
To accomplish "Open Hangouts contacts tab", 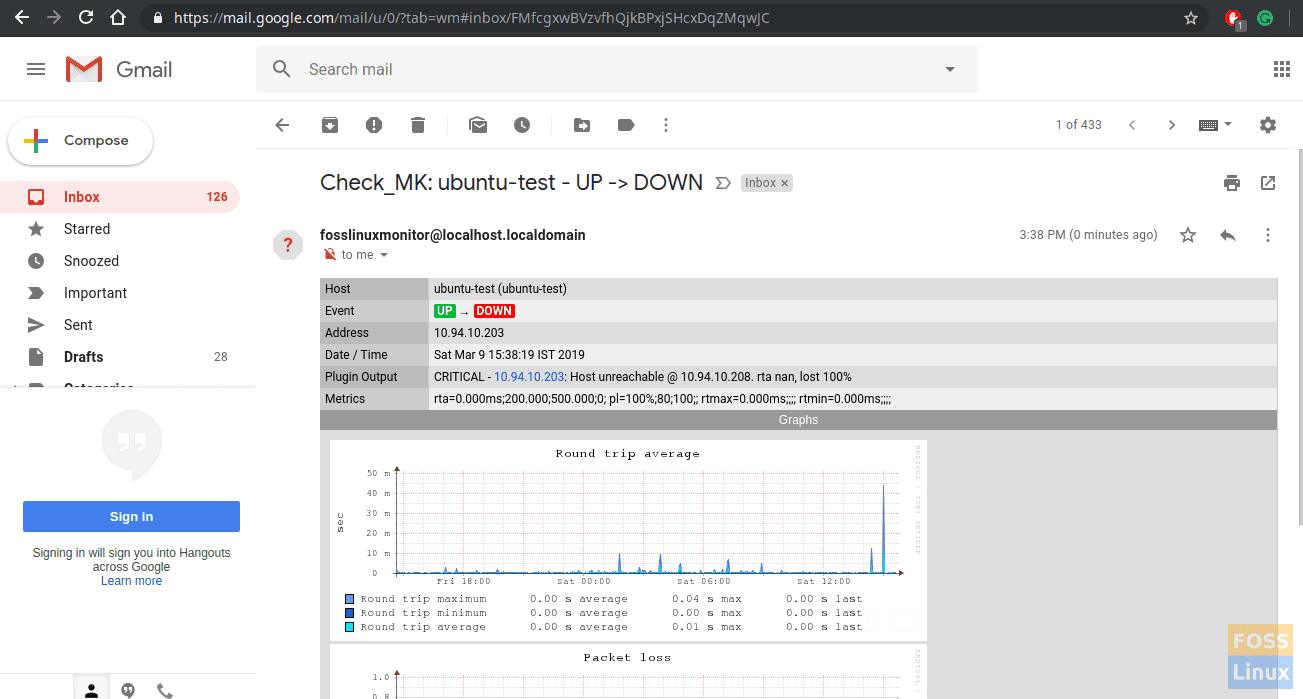I will coord(91,690).
